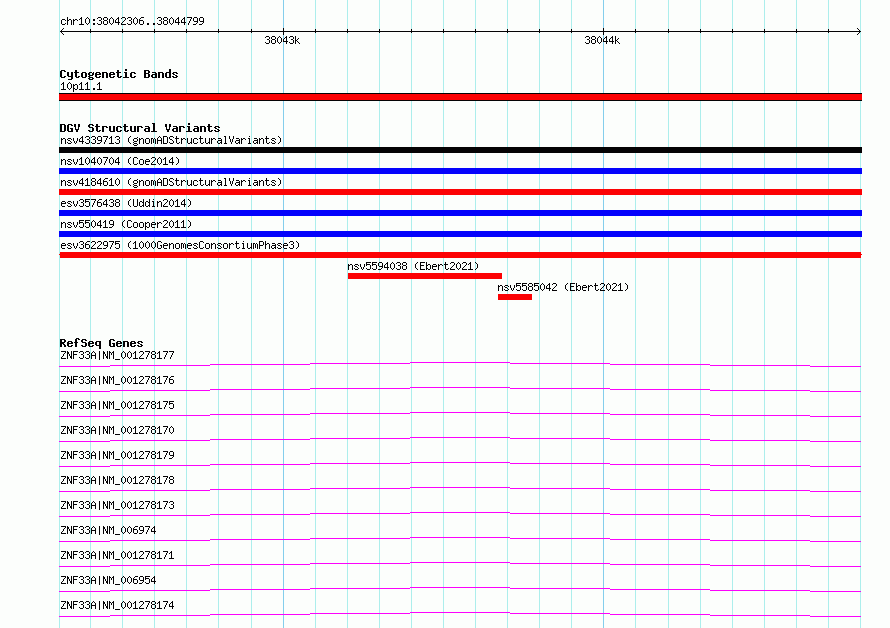Click the short red bar for nsv5585042
The image size is (890, 628).
tap(515, 297)
